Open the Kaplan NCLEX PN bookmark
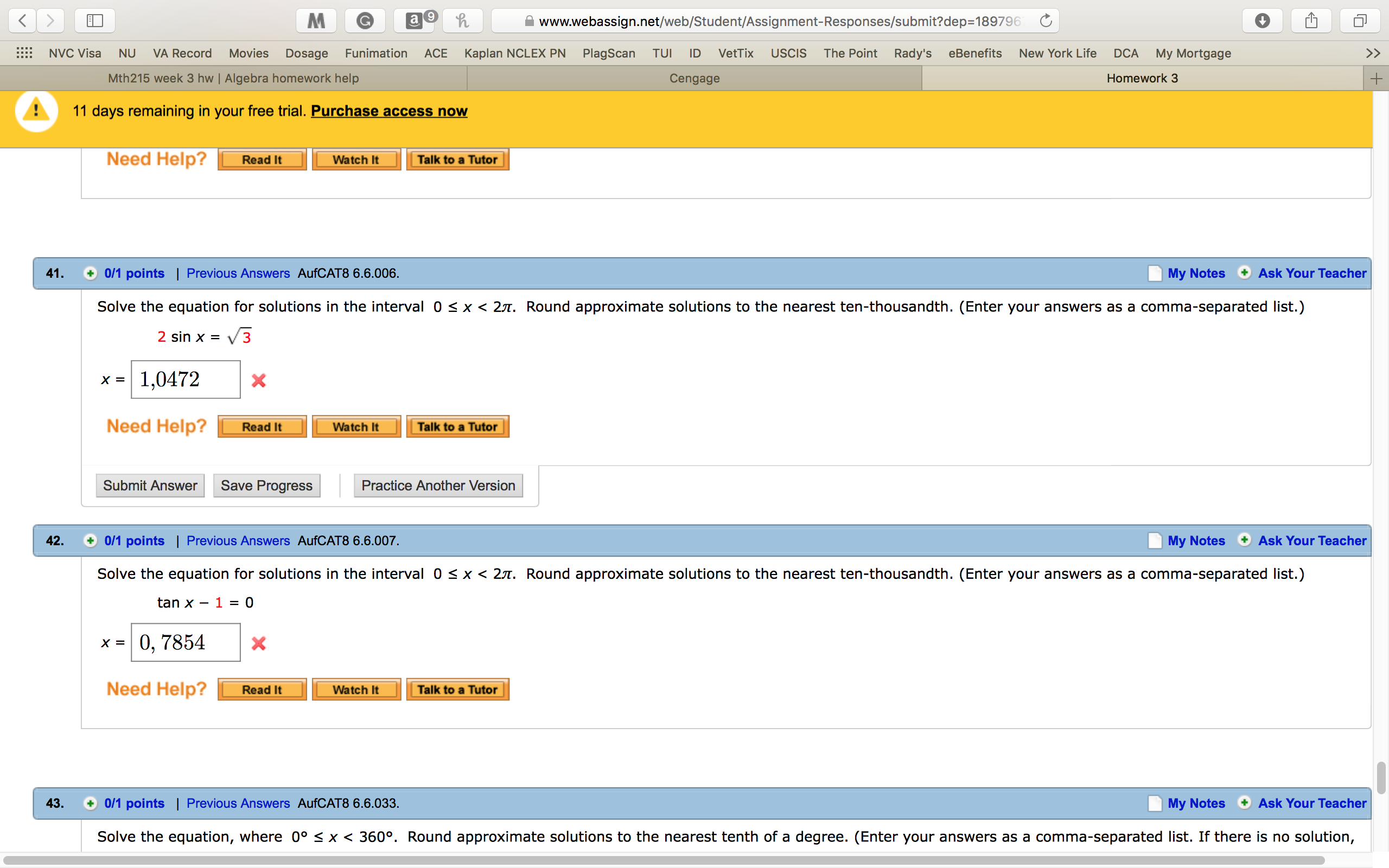Image resolution: width=1389 pixels, height=868 pixels. [515, 53]
